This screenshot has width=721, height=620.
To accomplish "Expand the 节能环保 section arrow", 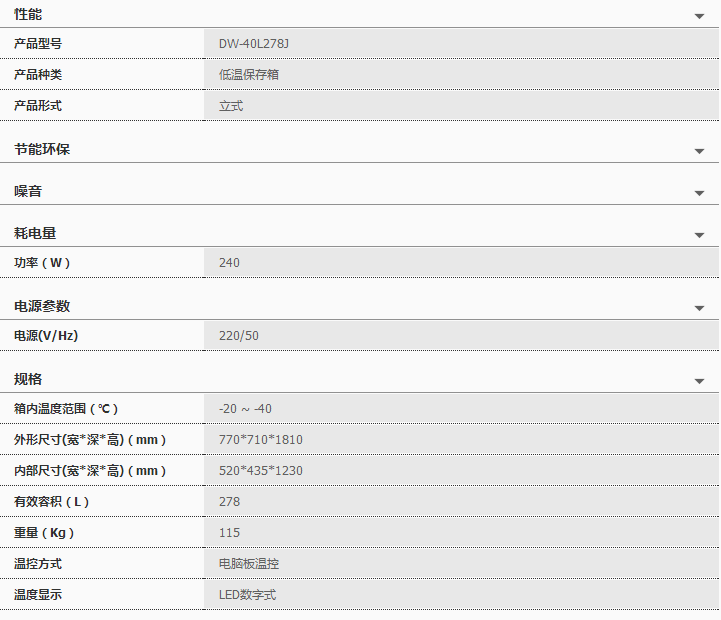I will tap(699, 151).
